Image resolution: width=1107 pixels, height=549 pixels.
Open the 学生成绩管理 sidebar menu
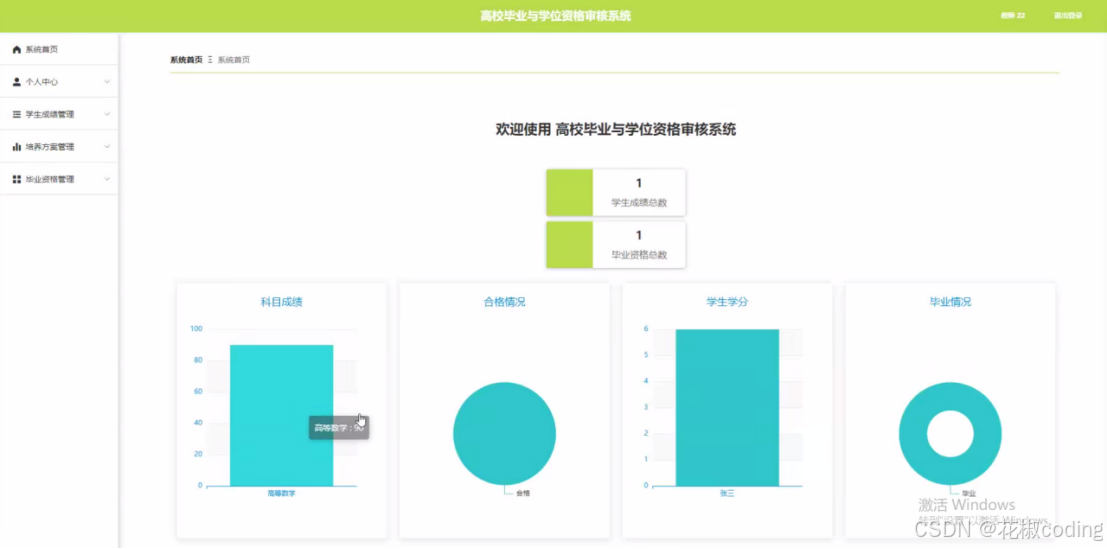59,114
